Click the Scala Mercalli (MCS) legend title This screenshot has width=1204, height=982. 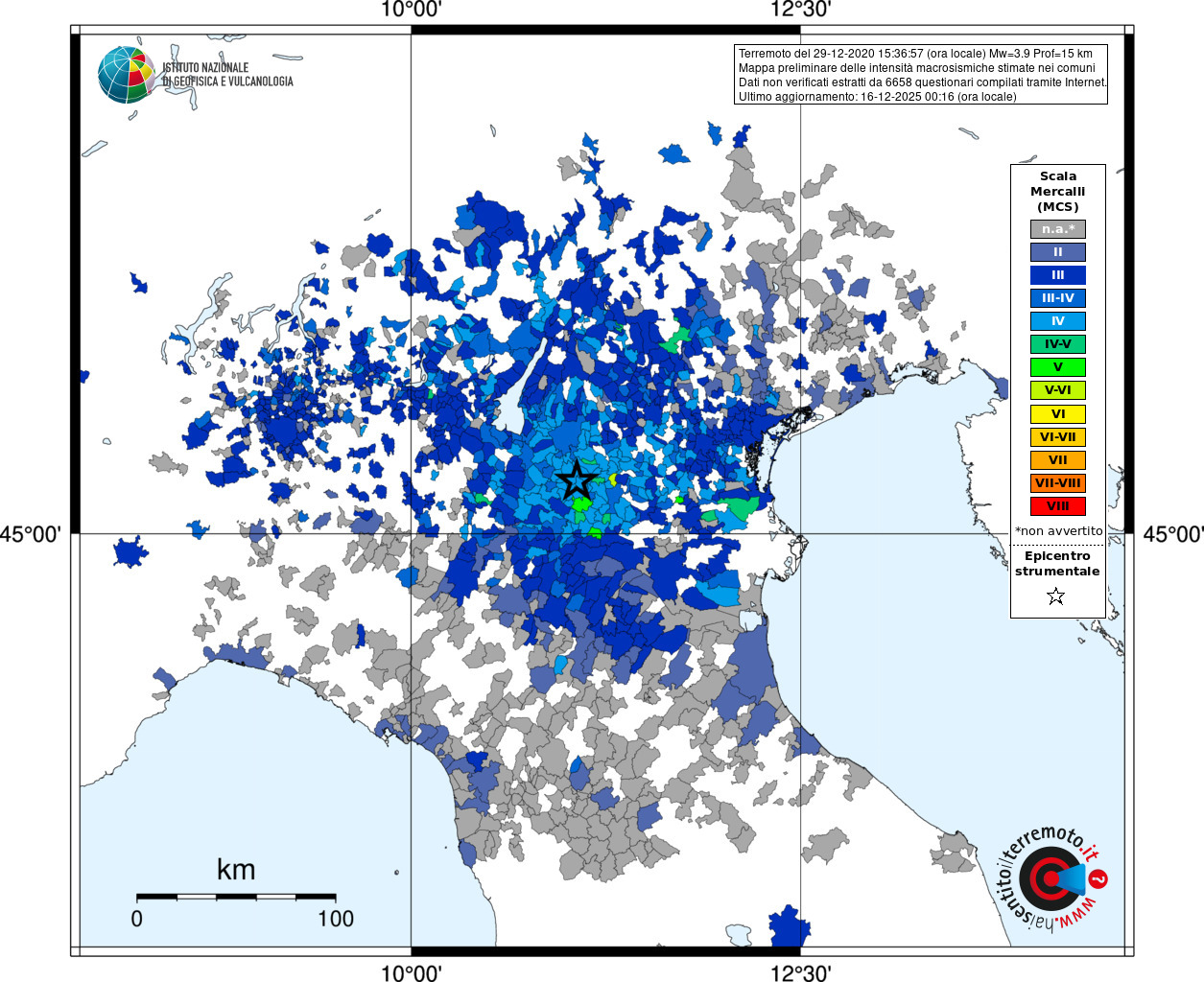[1058, 192]
